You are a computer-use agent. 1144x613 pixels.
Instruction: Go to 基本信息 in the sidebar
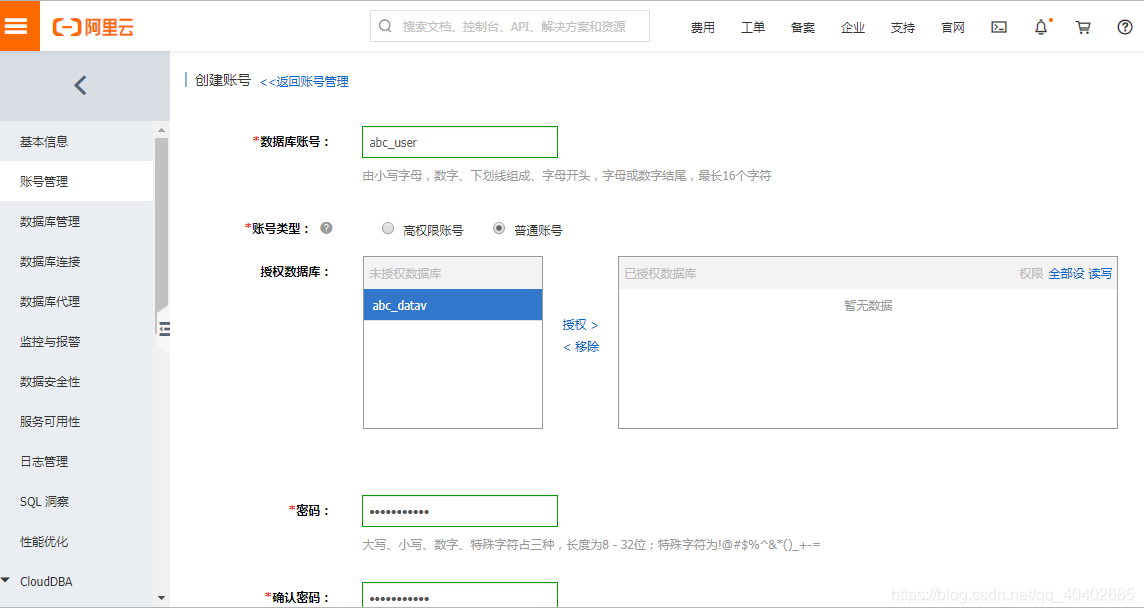77,142
